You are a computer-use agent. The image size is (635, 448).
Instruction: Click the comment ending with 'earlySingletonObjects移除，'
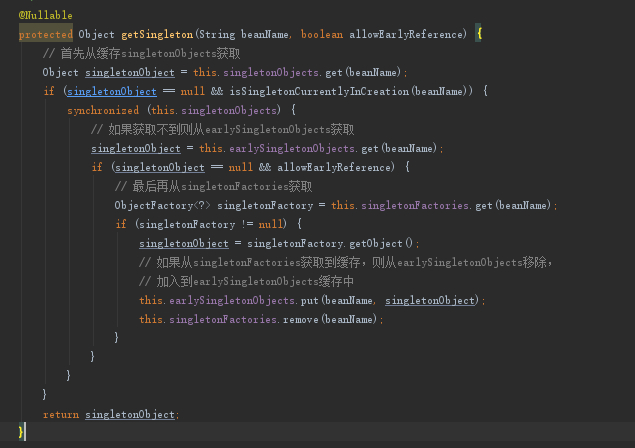(345, 262)
